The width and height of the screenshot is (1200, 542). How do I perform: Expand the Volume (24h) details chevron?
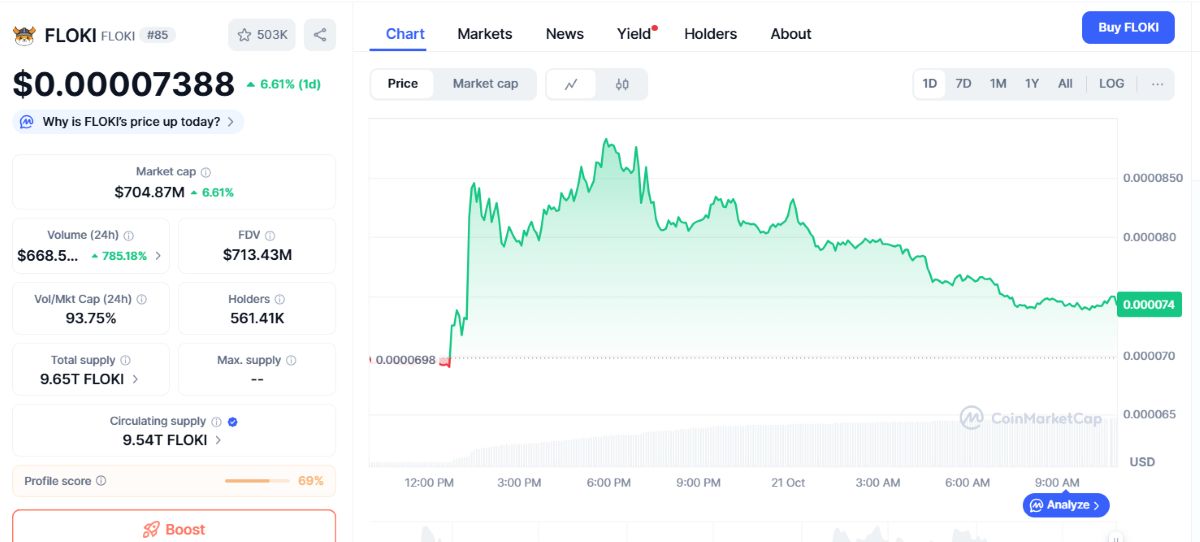coord(157,256)
